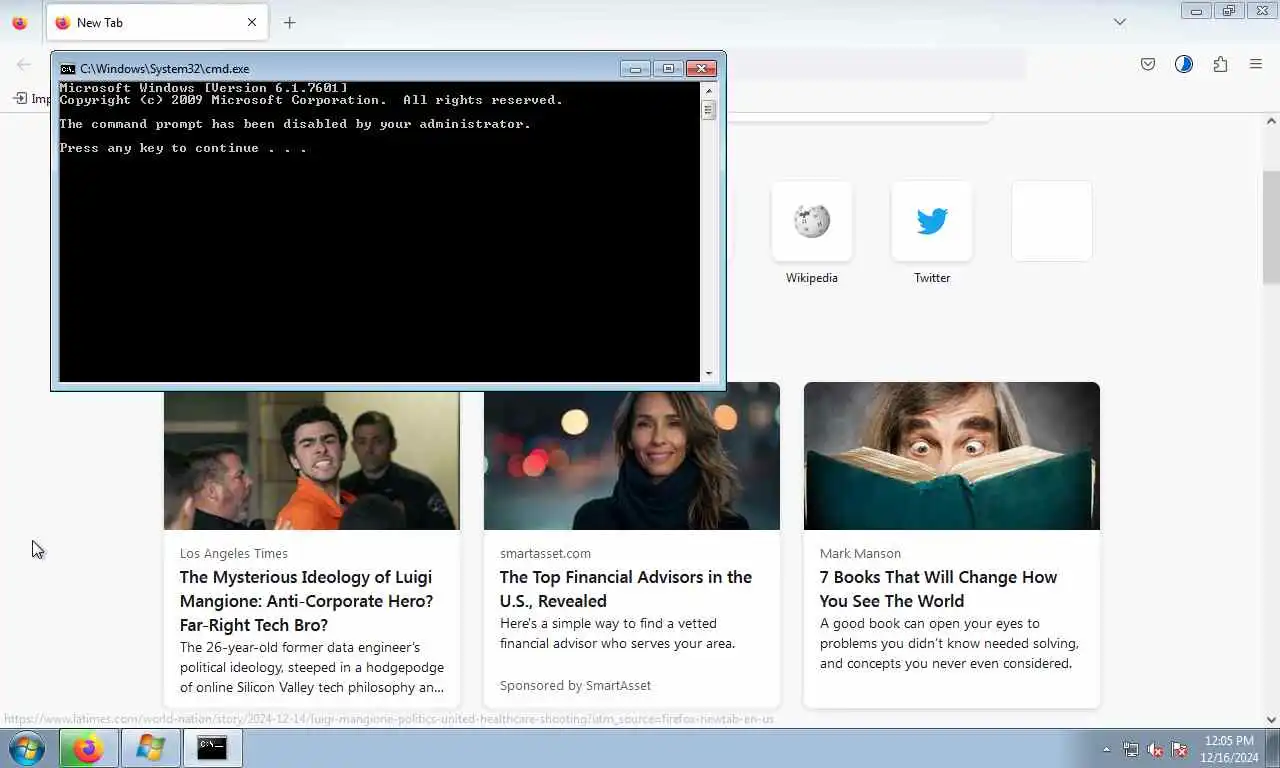Open Firefox hamburger application menu

click(x=1256, y=64)
